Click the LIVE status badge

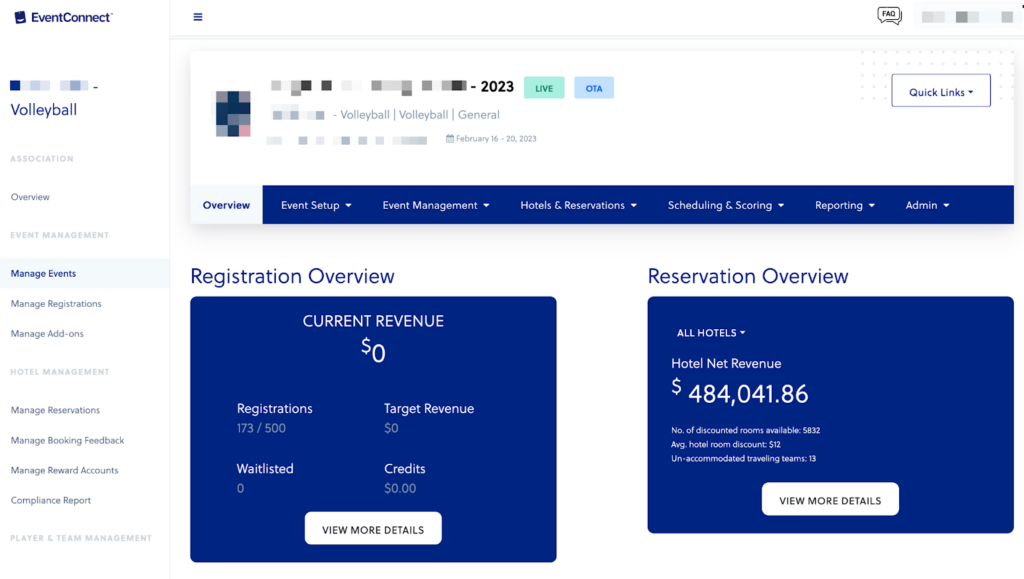543,88
